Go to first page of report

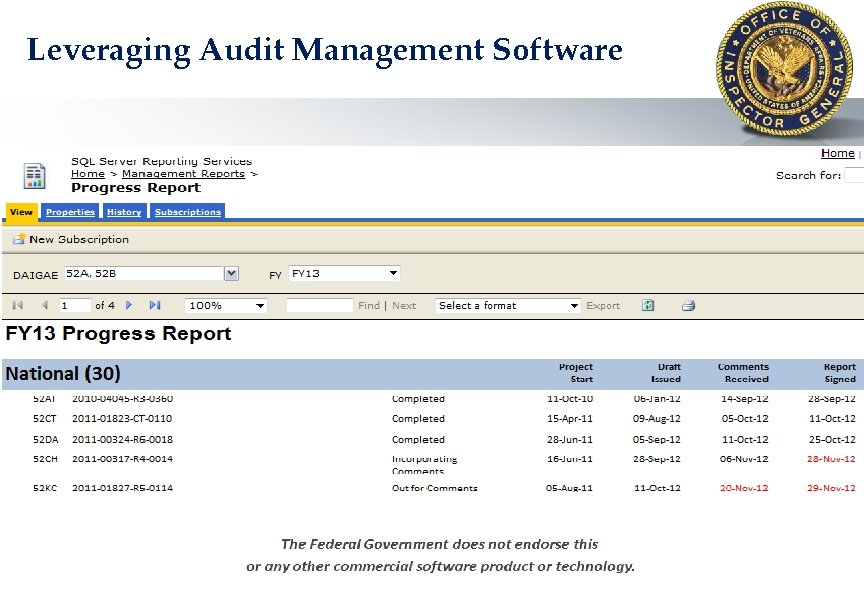pyautogui.click(x=18, y=305)
